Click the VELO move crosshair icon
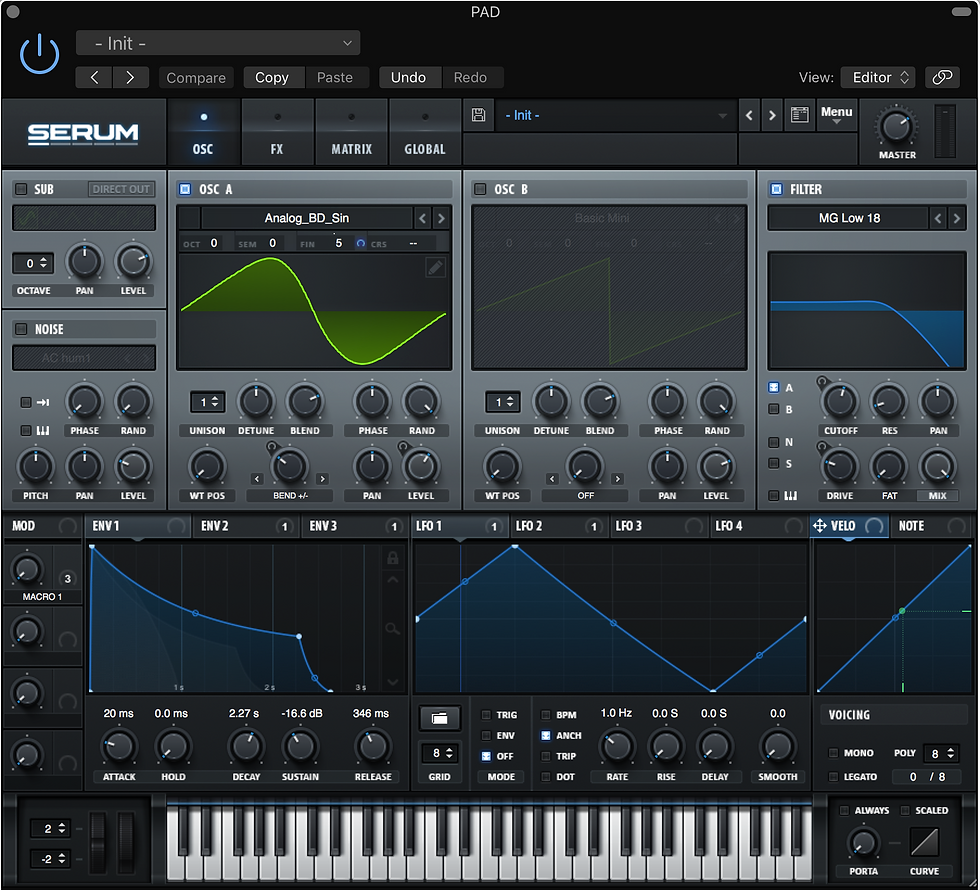The width and height of the screenshot is (980, 890). (819, 526)
